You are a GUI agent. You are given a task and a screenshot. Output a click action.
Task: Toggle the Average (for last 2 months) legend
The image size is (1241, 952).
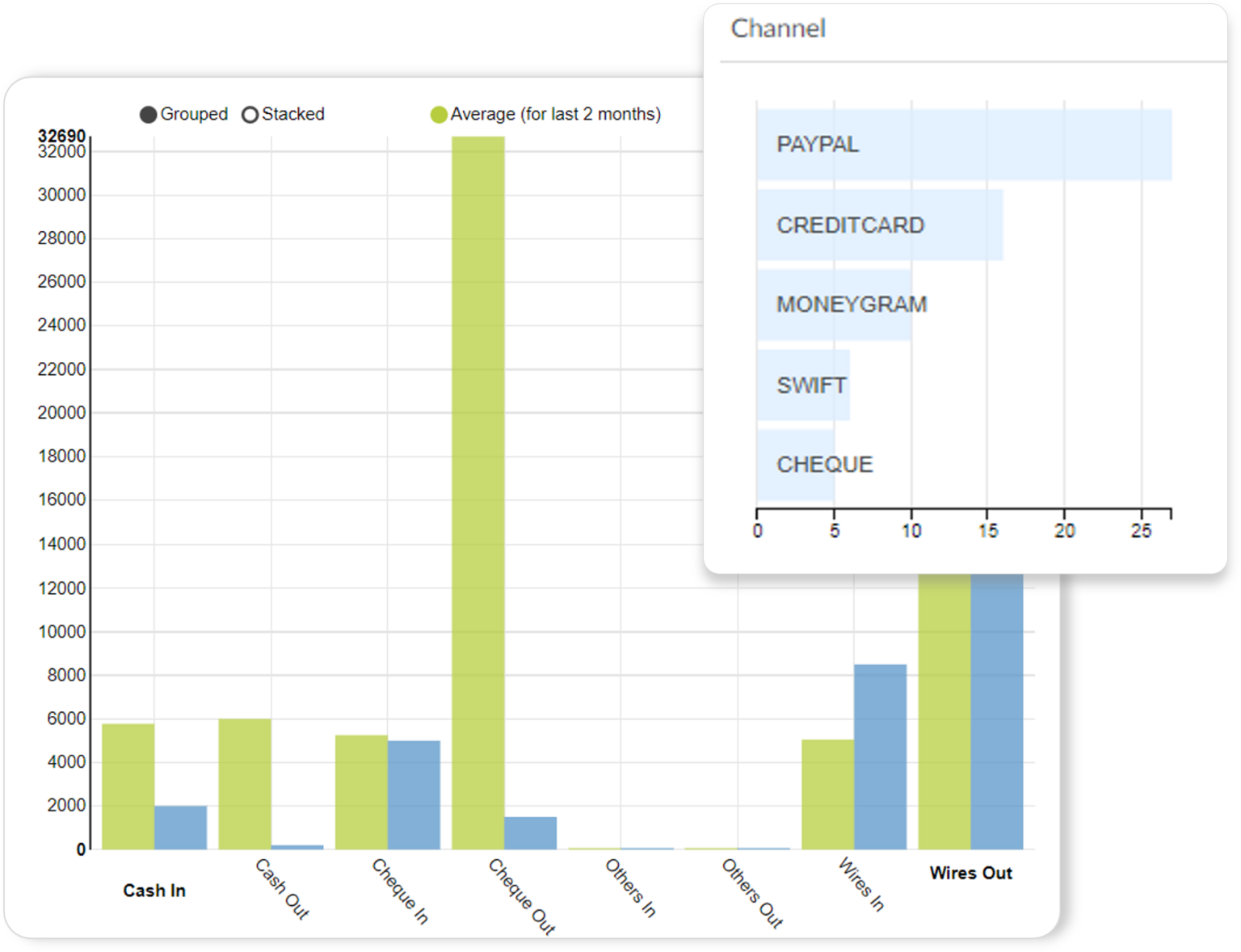click(x=556, y=114)
